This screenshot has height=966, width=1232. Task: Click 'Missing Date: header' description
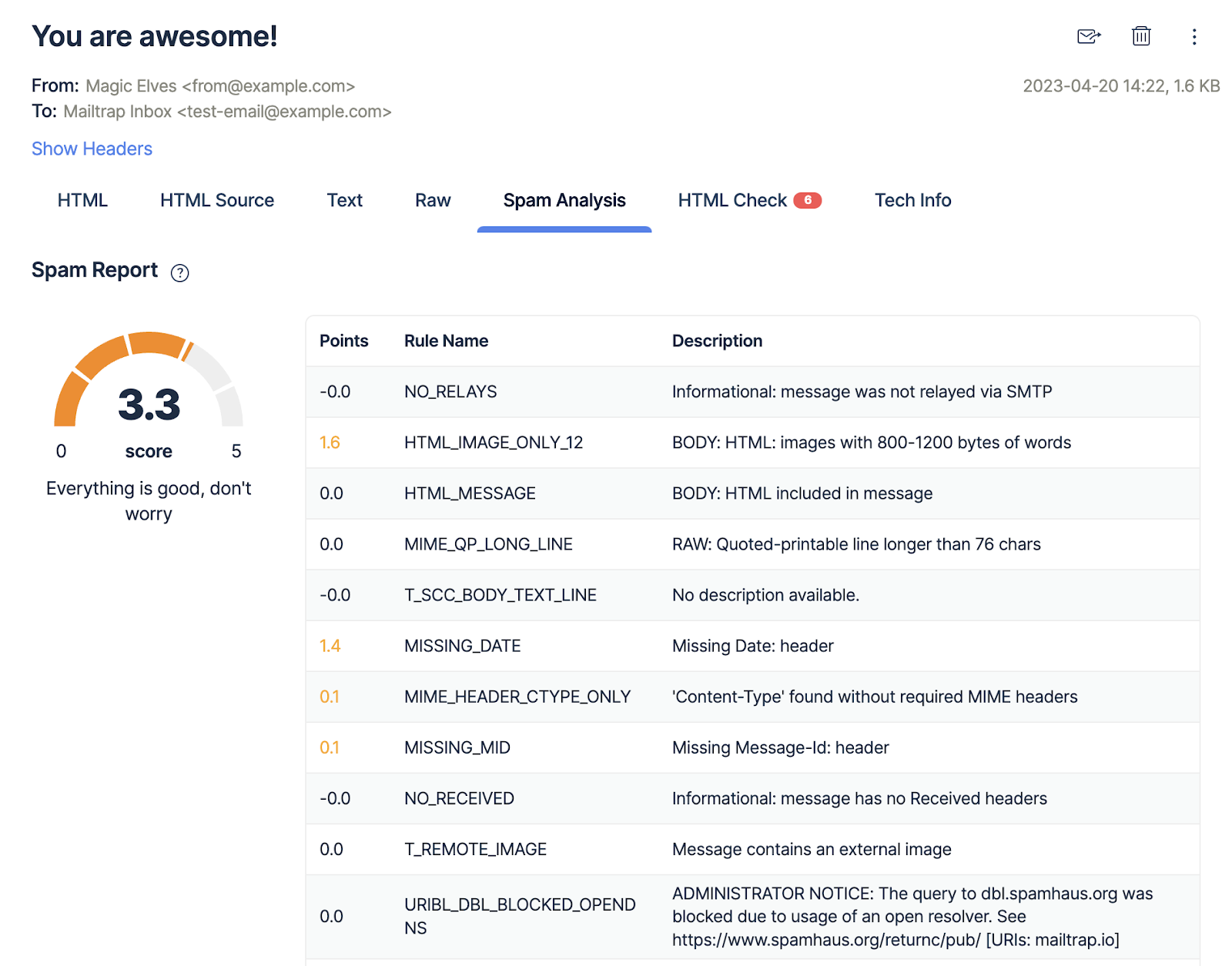[x=752, y=646]
